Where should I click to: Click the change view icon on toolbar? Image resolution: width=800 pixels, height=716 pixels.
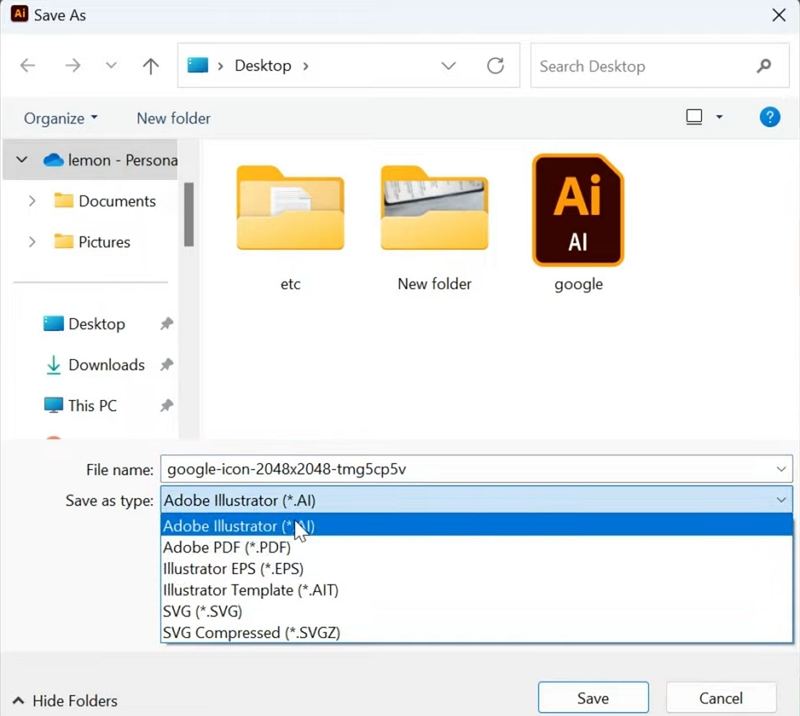pyautogui.click(x=694, y=117)
